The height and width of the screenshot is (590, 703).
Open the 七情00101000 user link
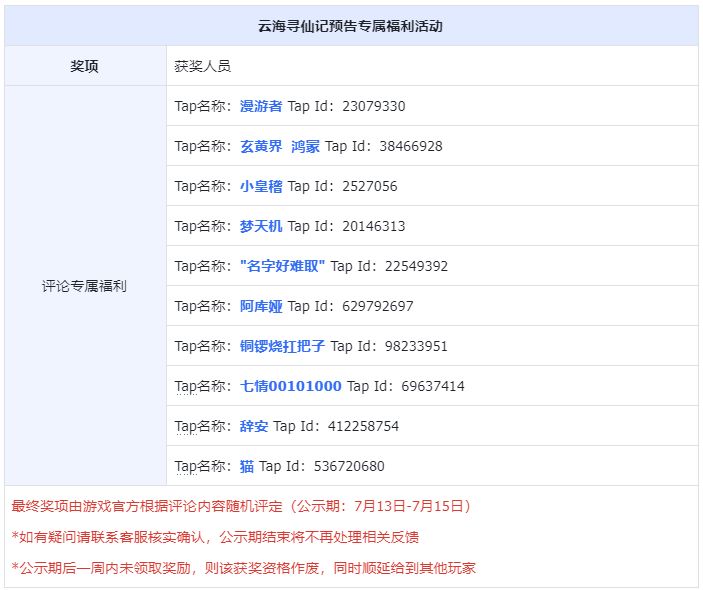pyautogui.click(x=291, y=386)
